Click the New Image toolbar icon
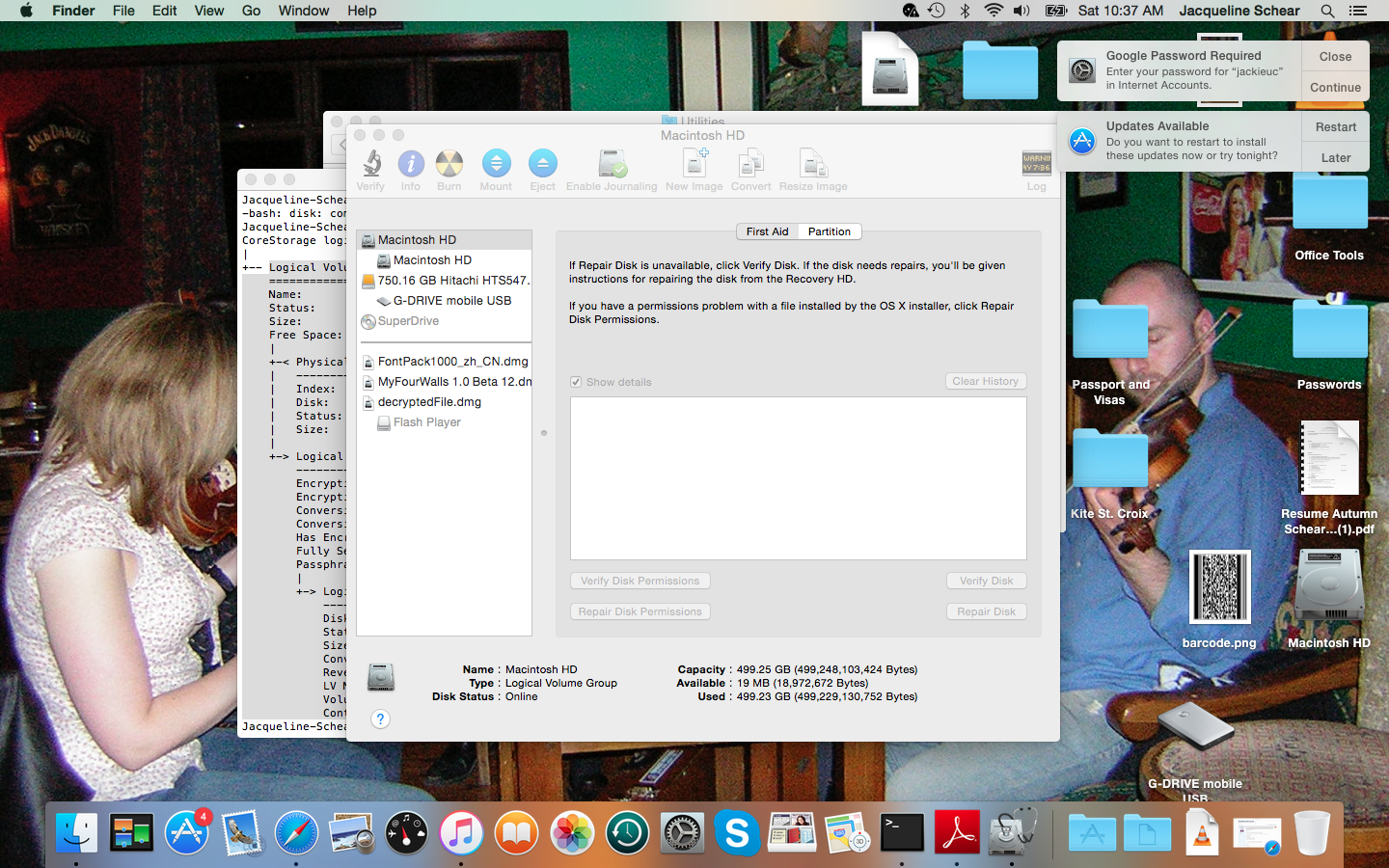The image size is (1389, 868). [x=694, y=170]
